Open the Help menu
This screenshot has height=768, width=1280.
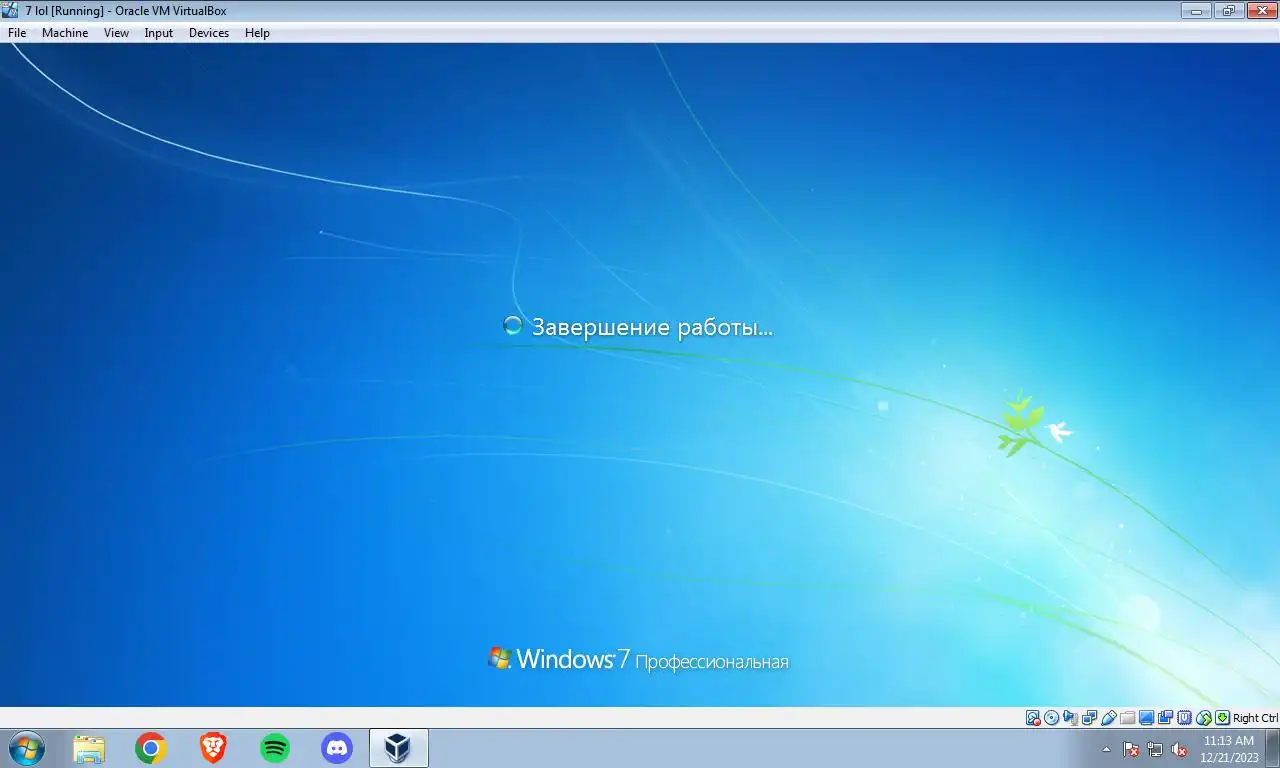click(258, 33)
